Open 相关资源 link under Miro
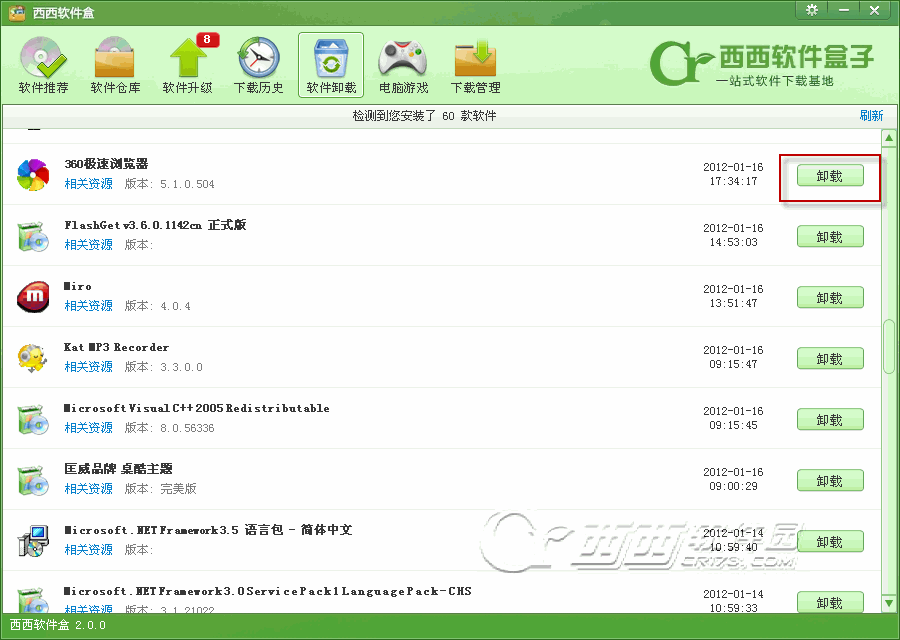The width and height of the screenshot is (900, 640). coord(88,305)
